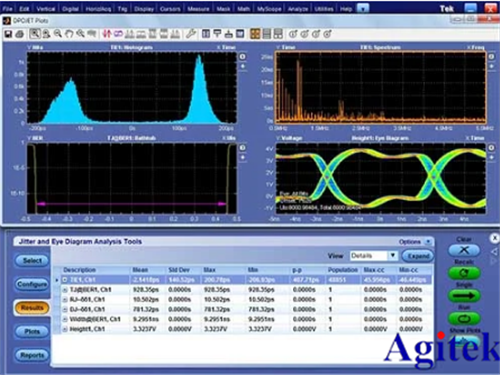
Task: Expand the TIE1, Ch1 result row
Action: [x=65, y=280]
